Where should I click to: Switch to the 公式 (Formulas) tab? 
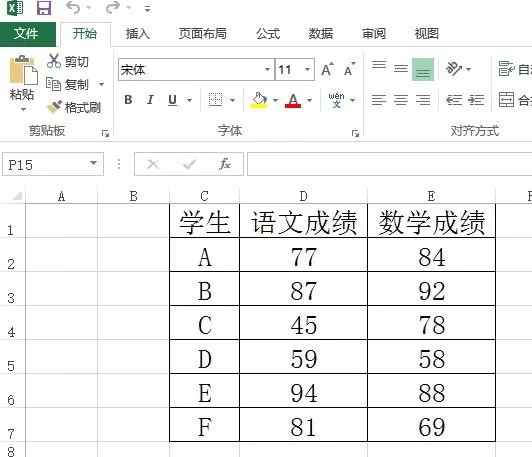pyautogui.click(x=268, y=34)
